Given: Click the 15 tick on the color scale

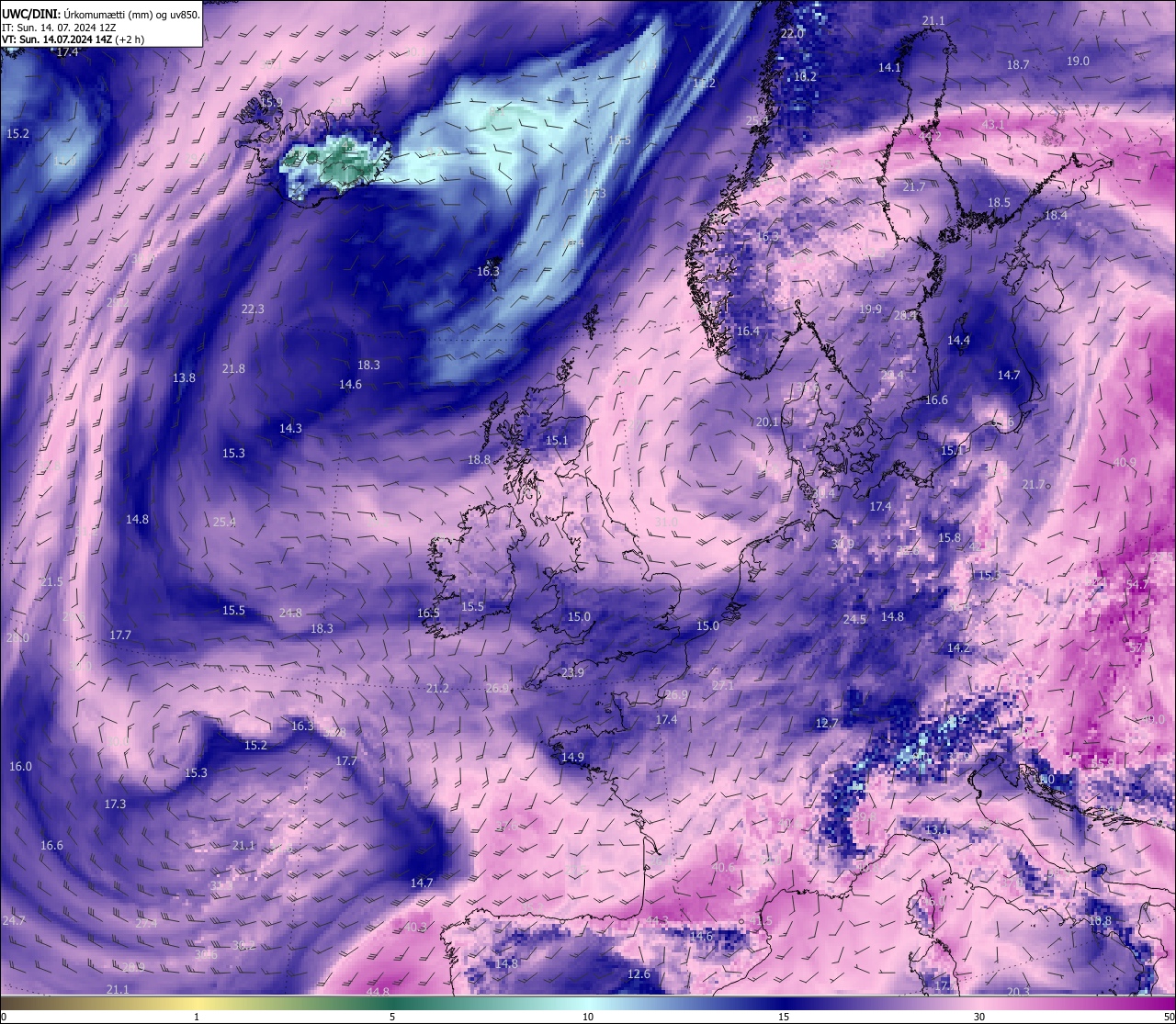Looking at the screenshot, I should (x=784, y=1017).
